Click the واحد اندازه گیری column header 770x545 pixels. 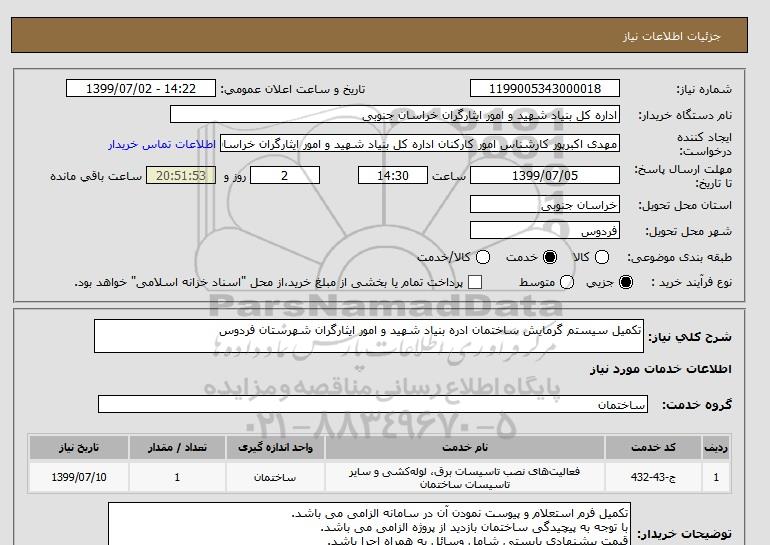click(275, 448)
